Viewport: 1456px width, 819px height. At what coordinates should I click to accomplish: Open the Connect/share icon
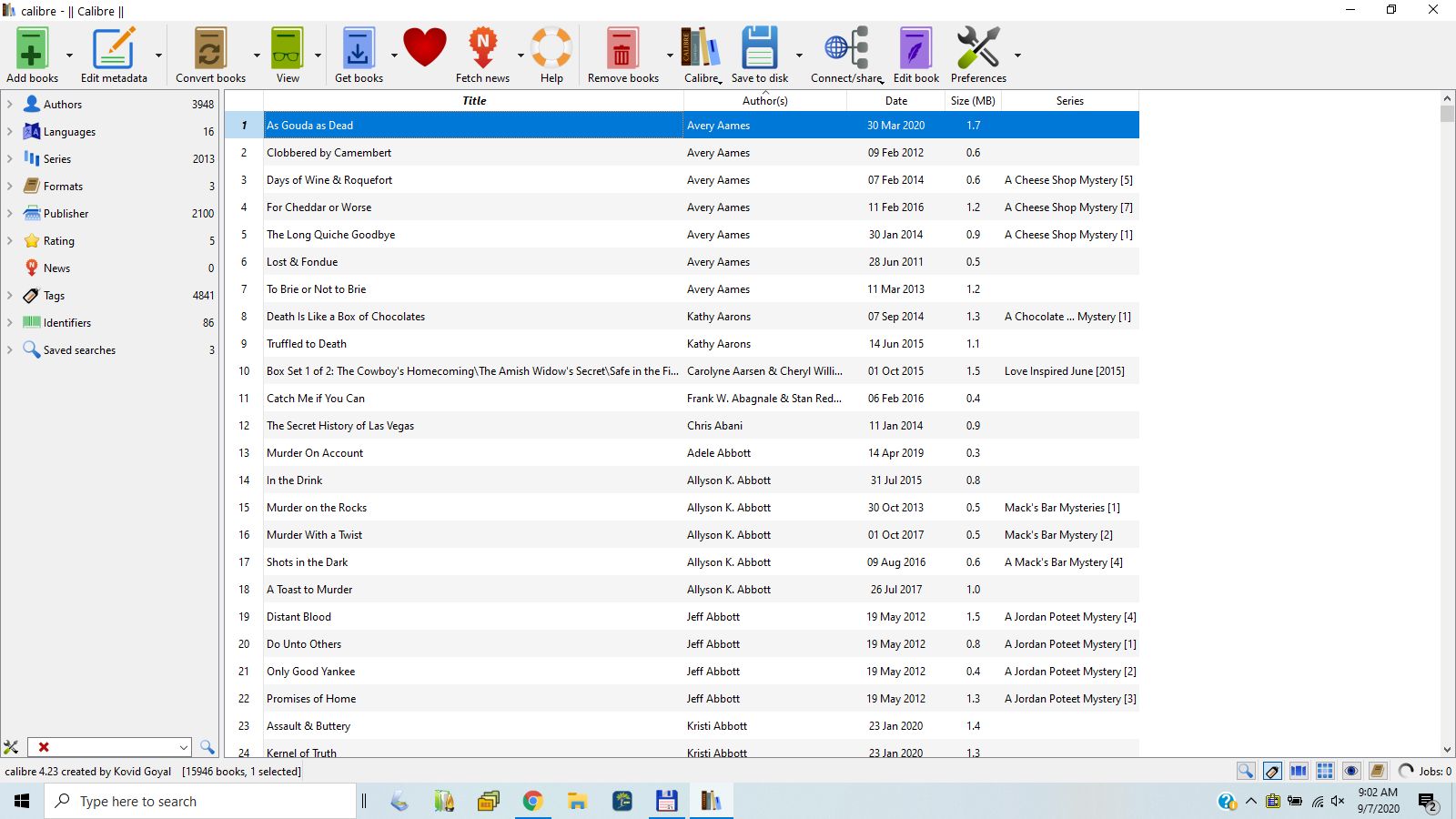(x=846, y=48)
